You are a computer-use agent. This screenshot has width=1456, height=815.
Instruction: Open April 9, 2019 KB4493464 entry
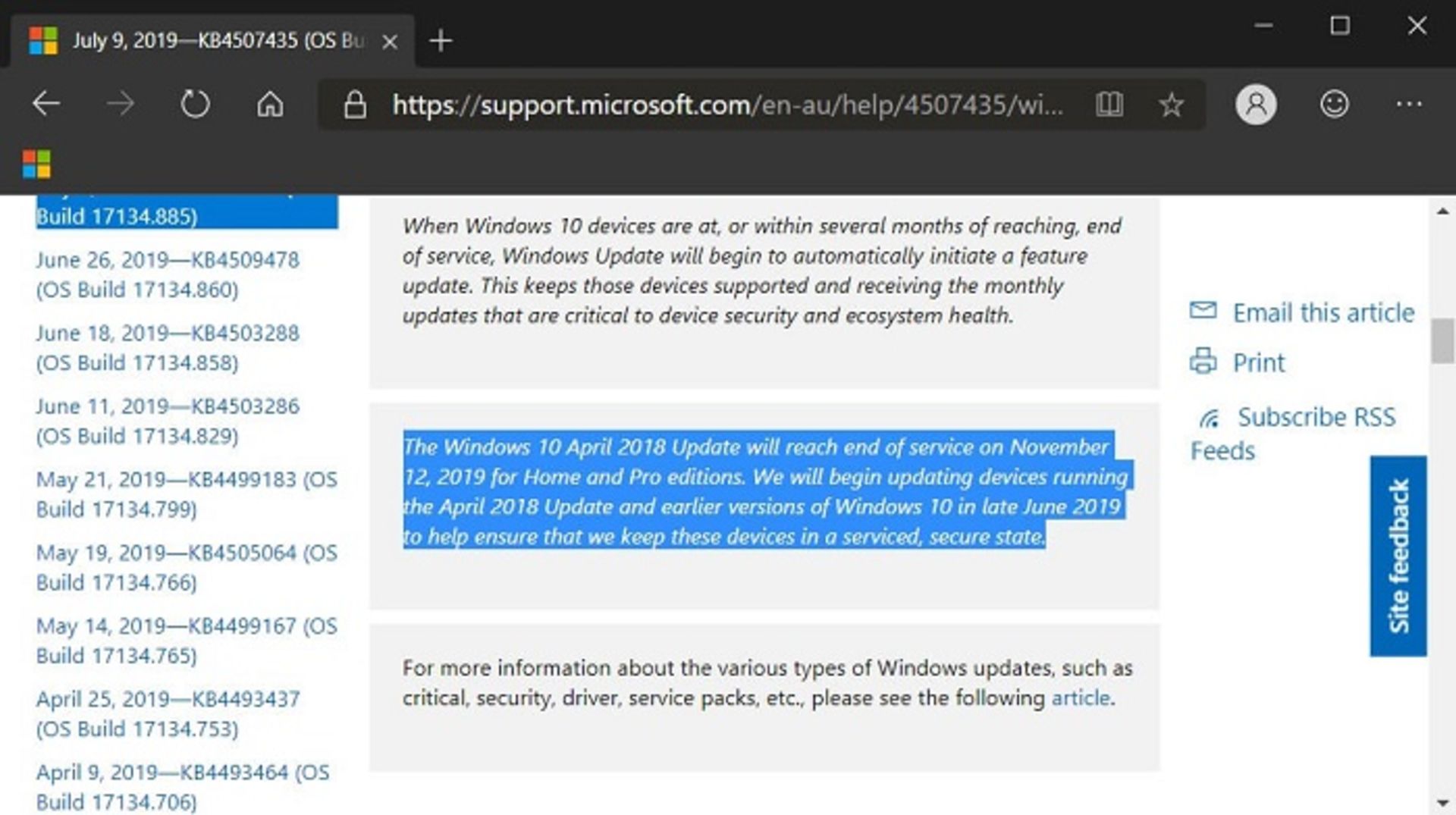click(183, 787)
